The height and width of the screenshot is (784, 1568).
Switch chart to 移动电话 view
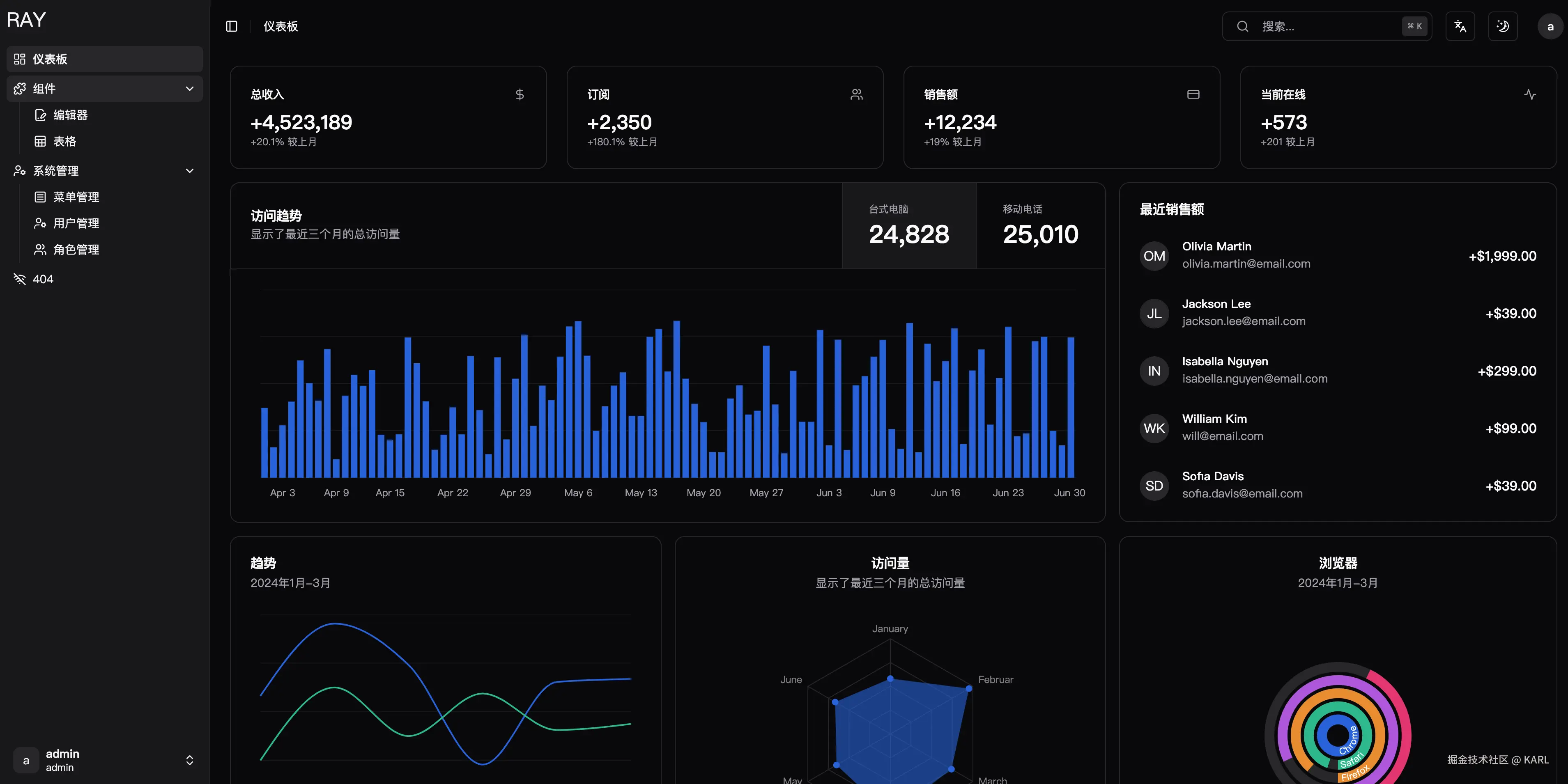click(x=1040, y=226)
